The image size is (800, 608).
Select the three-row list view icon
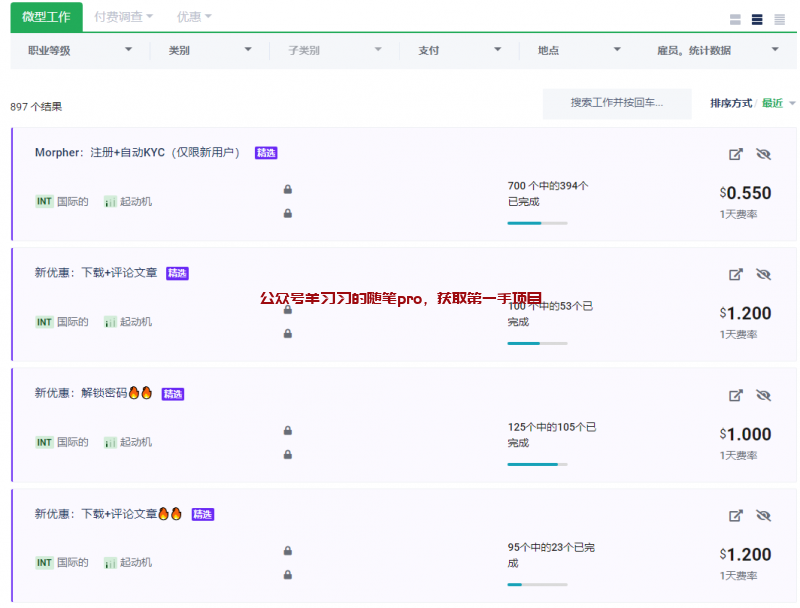pos(757,19)
